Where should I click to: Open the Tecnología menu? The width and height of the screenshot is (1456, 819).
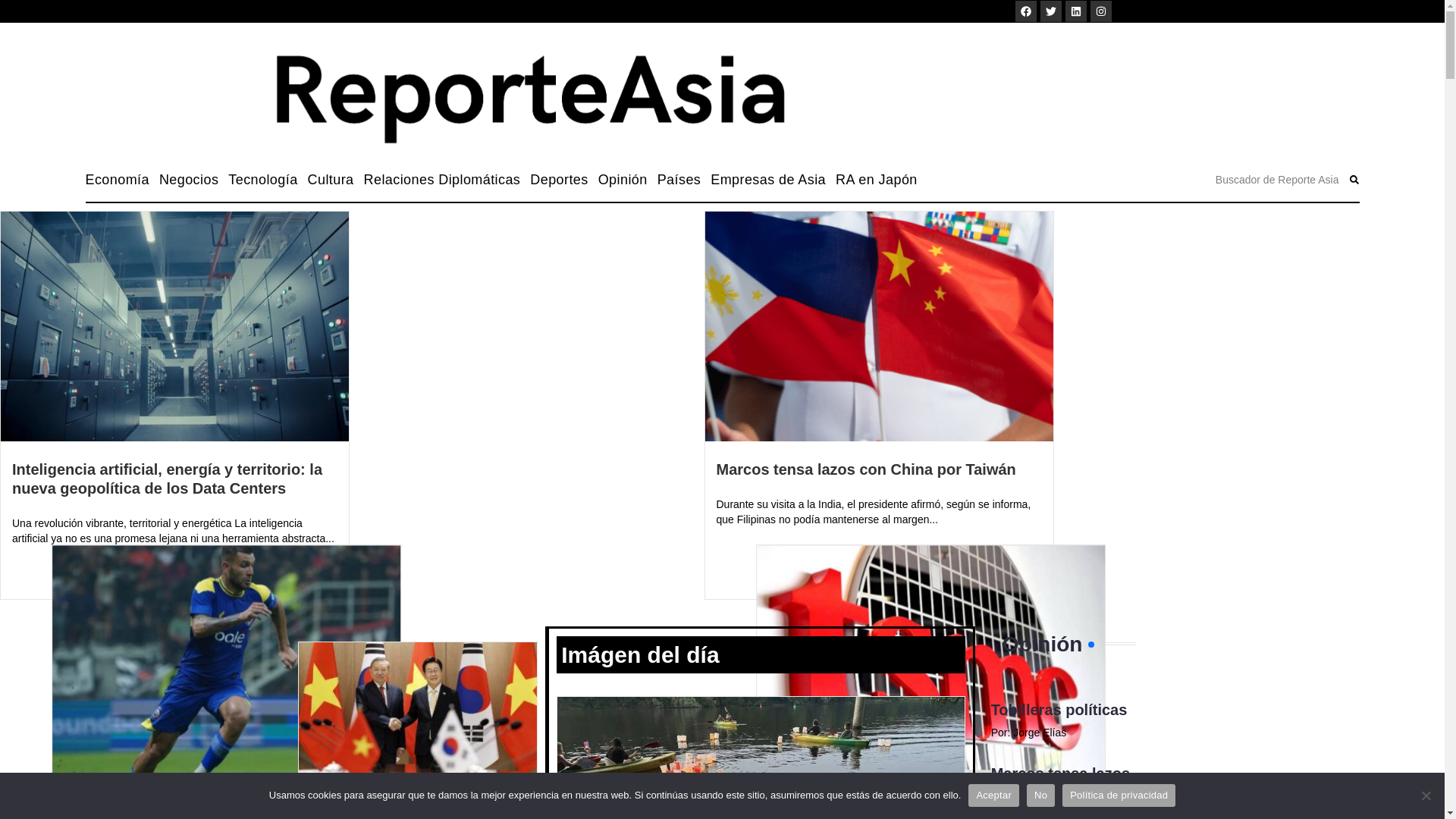[262, 180]
